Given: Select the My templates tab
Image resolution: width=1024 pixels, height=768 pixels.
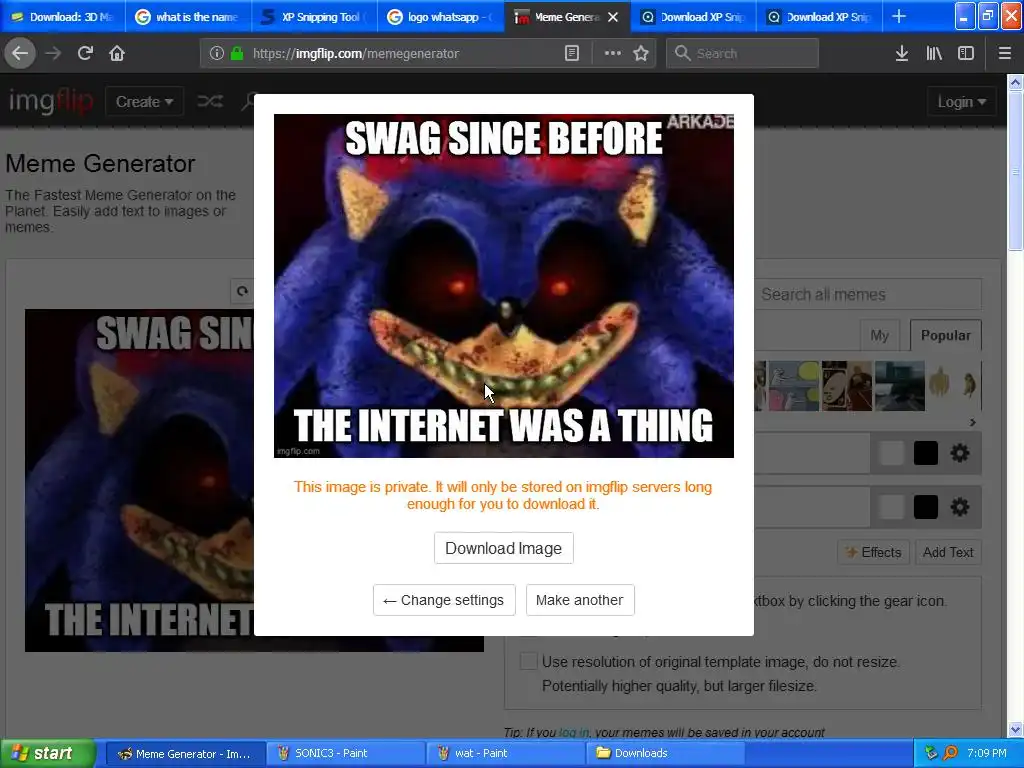Looking at the screenshot, I should click(879, 335).
